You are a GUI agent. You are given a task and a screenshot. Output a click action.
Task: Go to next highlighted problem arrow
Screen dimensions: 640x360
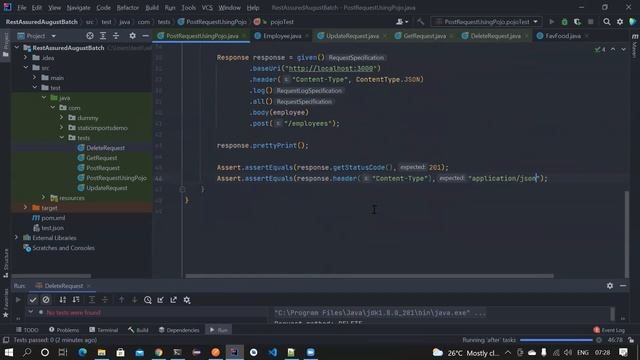[x=623, y=49]
